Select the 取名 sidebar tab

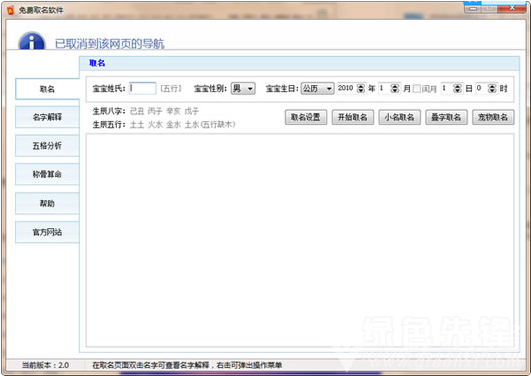pos(47,89)
